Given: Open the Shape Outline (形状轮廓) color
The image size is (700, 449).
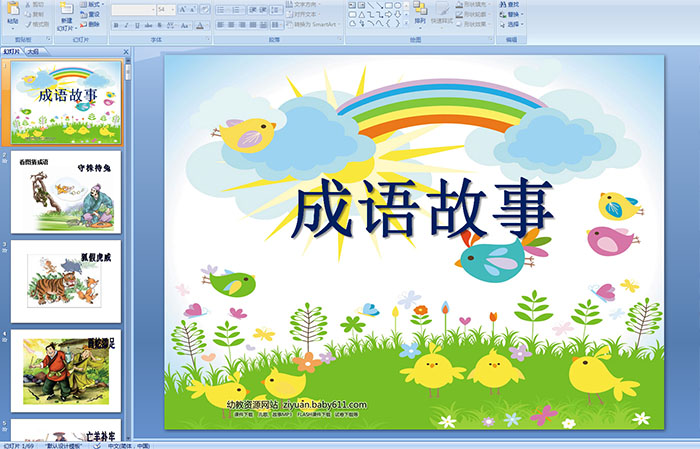Looking at the screenshot, I should (x=474, y=14).
